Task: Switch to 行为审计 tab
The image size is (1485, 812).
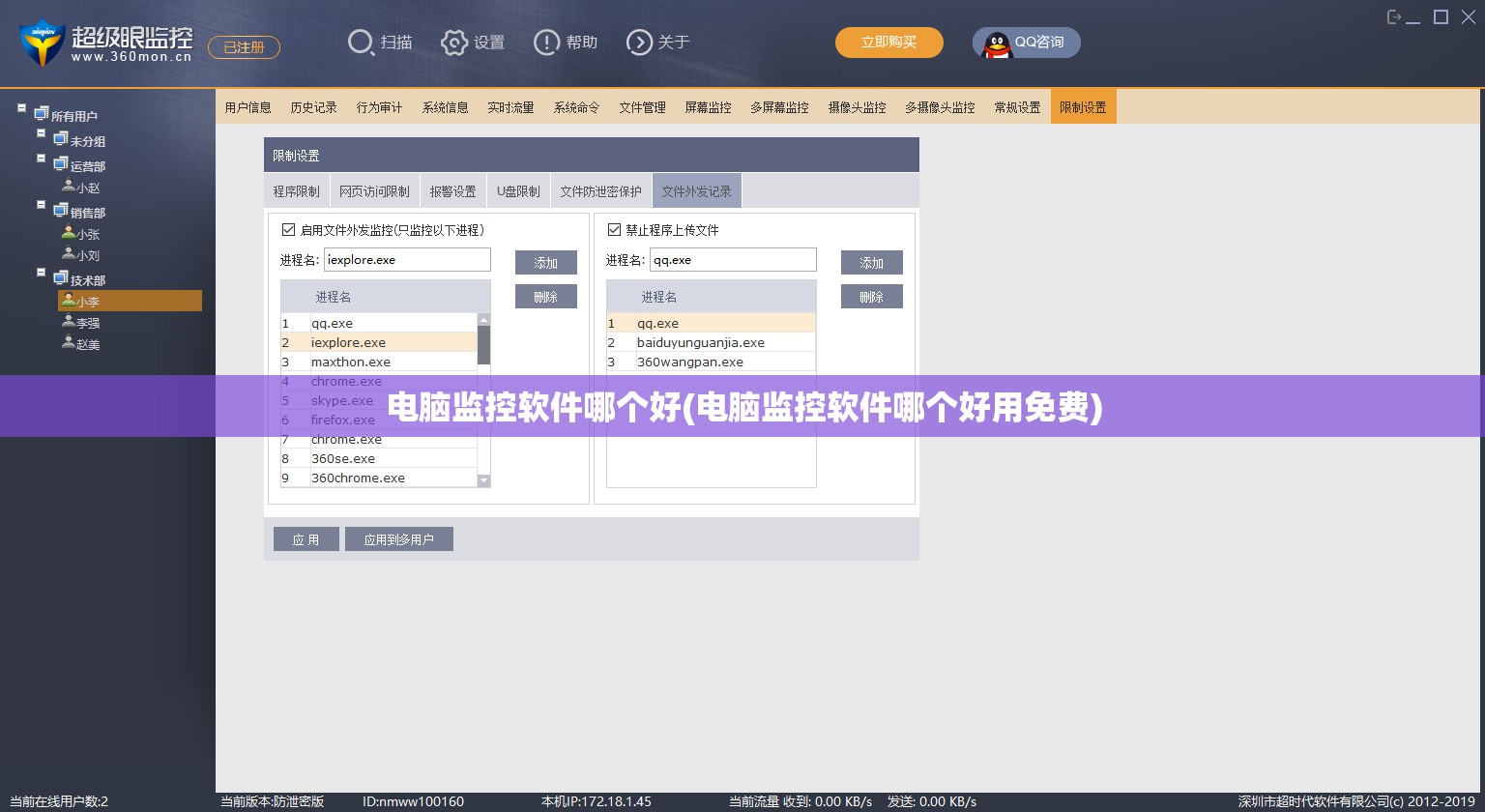Action: pos(380,107)
